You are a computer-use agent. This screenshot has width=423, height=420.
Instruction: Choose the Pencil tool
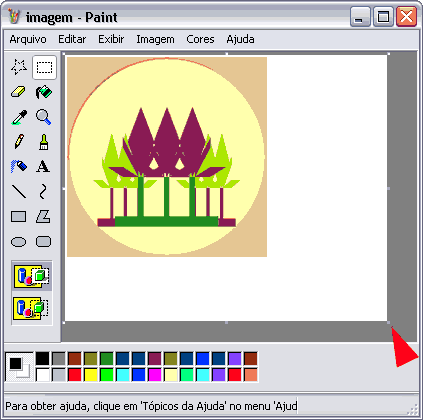[x=19, y=142]
